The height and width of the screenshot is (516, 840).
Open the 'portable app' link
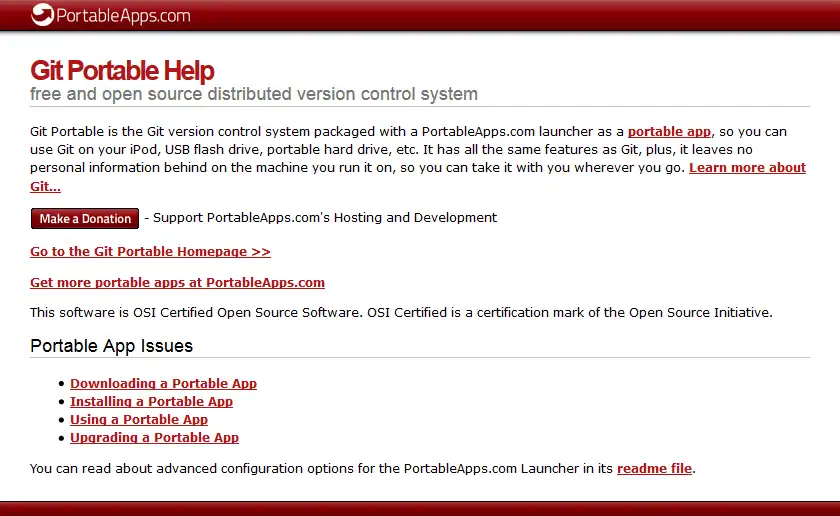coord(669,132)
